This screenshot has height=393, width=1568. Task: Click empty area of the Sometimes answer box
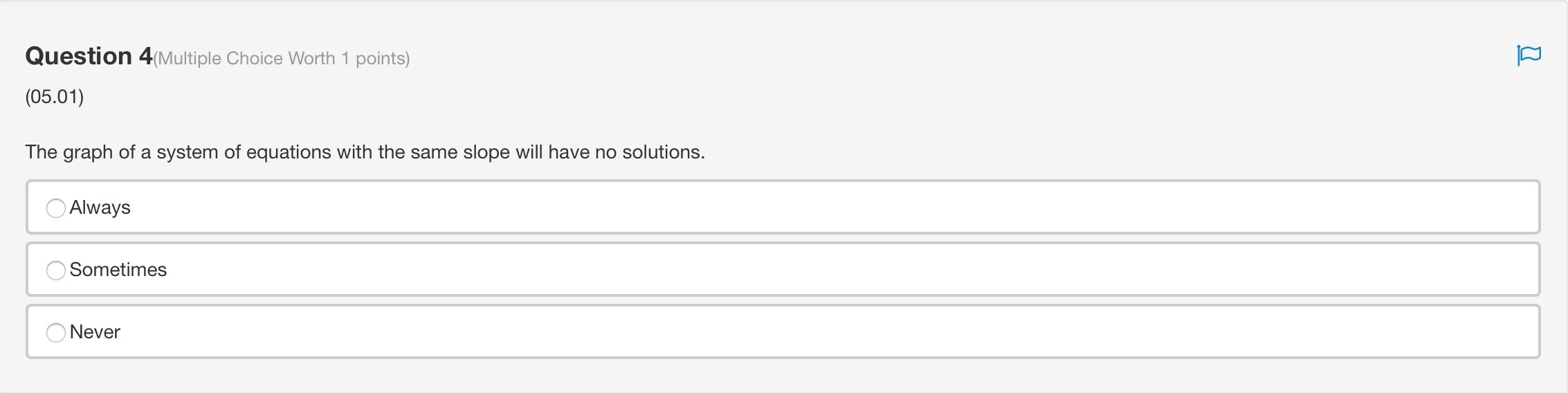[x=830, y=270]
